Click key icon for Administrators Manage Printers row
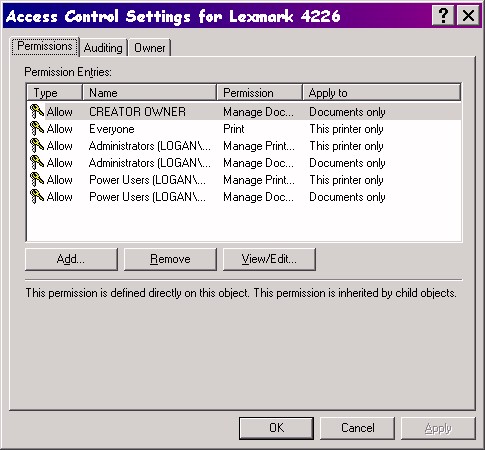Screen dimensions: 485x450 point(37,145)
